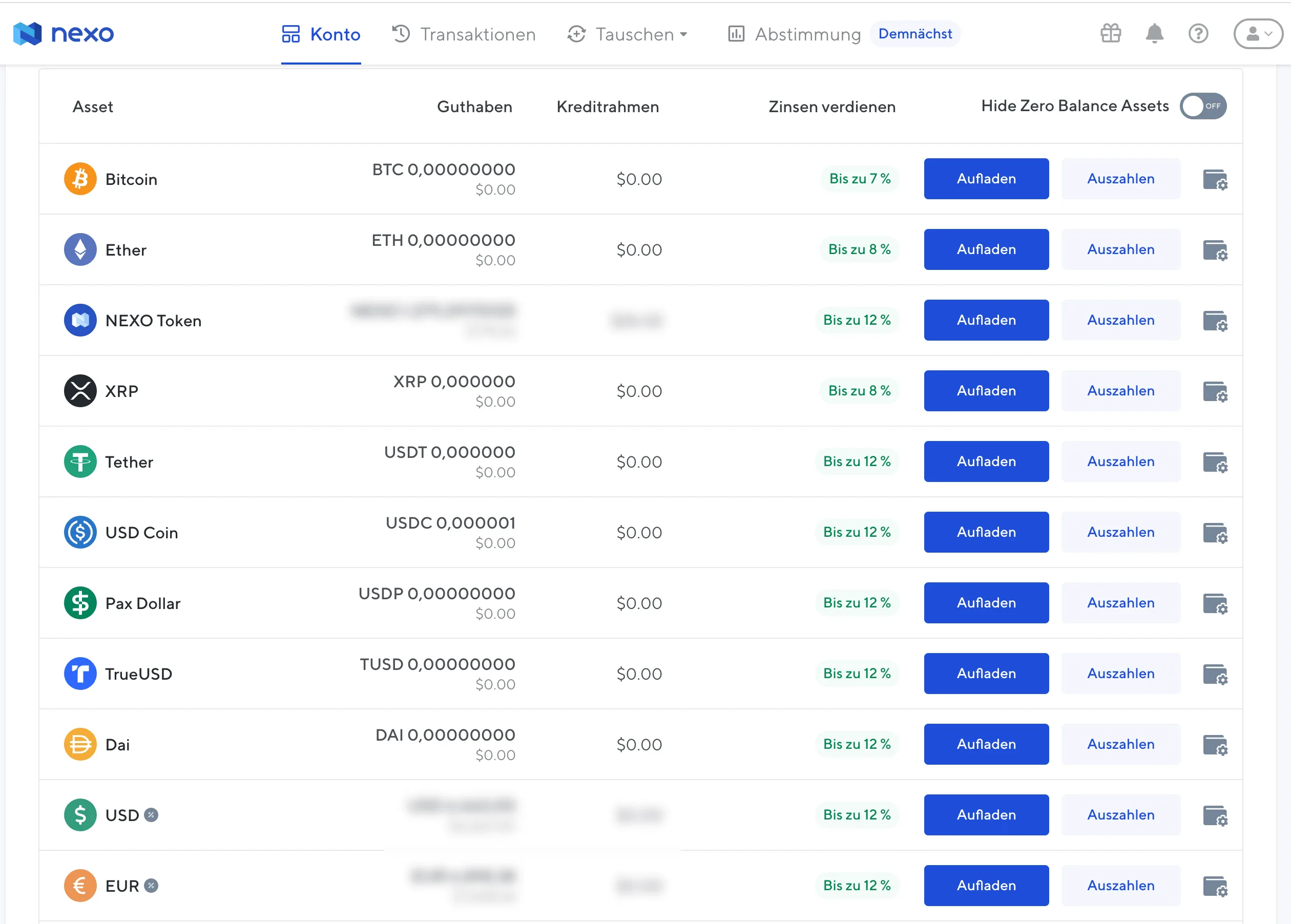Click the Kreditrahmen column header
The image size is (1291, 924).
607,107
